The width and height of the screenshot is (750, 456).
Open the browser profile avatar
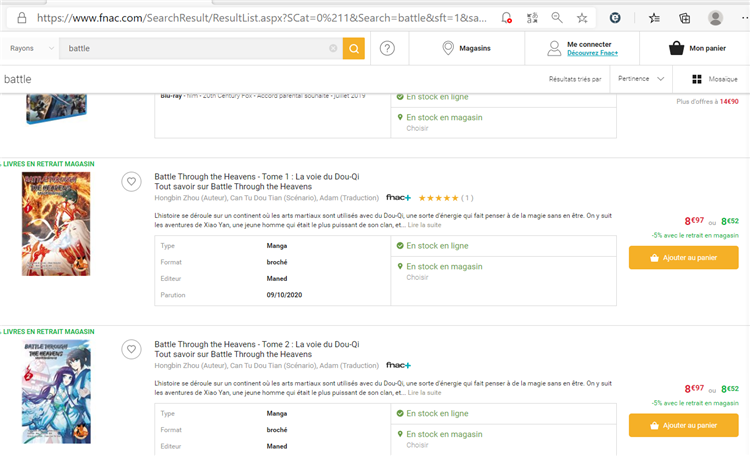(x=715, y=18)
